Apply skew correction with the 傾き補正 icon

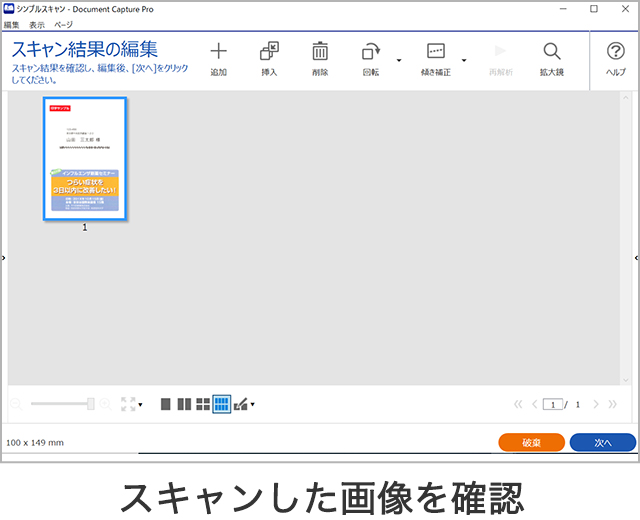(435, 53)
